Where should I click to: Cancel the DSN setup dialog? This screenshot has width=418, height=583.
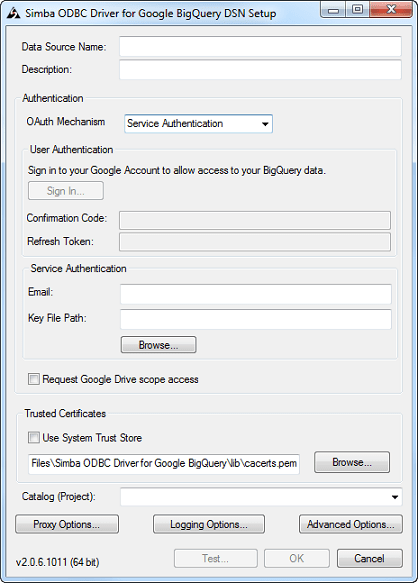[x=370, y=558]
